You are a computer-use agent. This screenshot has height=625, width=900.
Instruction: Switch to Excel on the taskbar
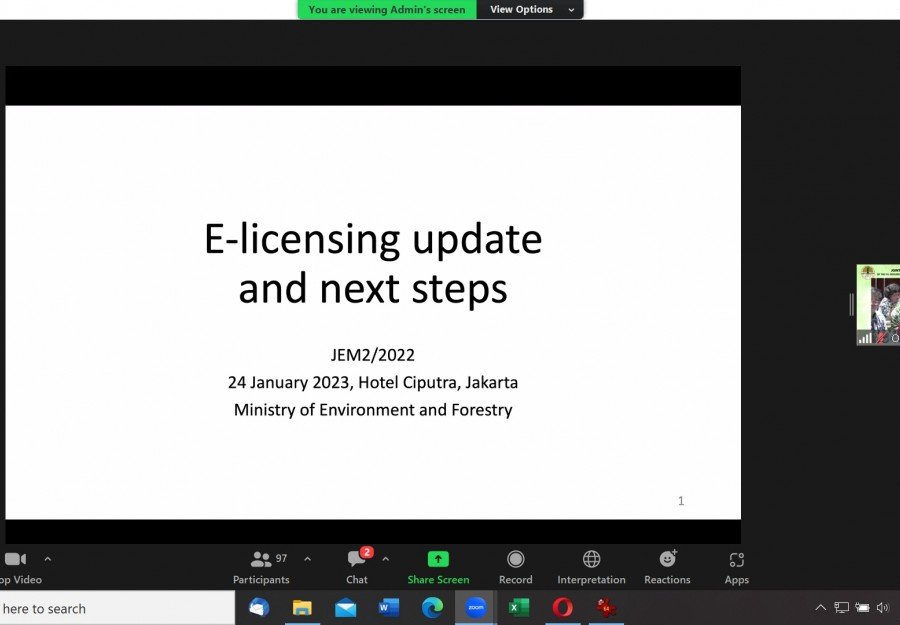pyautogui.click(x=519, y=607)
